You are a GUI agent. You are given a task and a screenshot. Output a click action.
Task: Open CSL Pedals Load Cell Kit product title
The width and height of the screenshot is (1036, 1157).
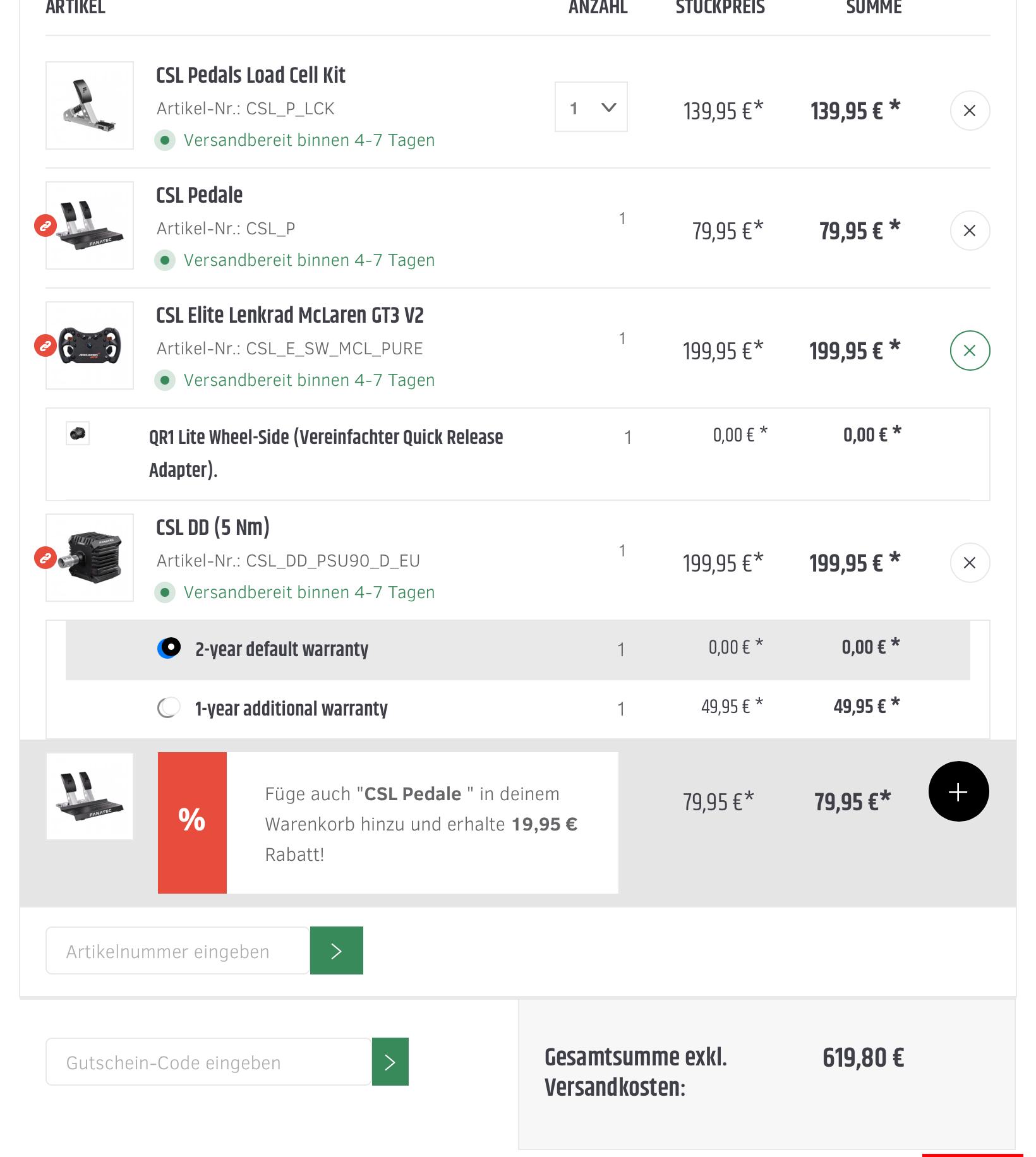(x=251, y=75)
